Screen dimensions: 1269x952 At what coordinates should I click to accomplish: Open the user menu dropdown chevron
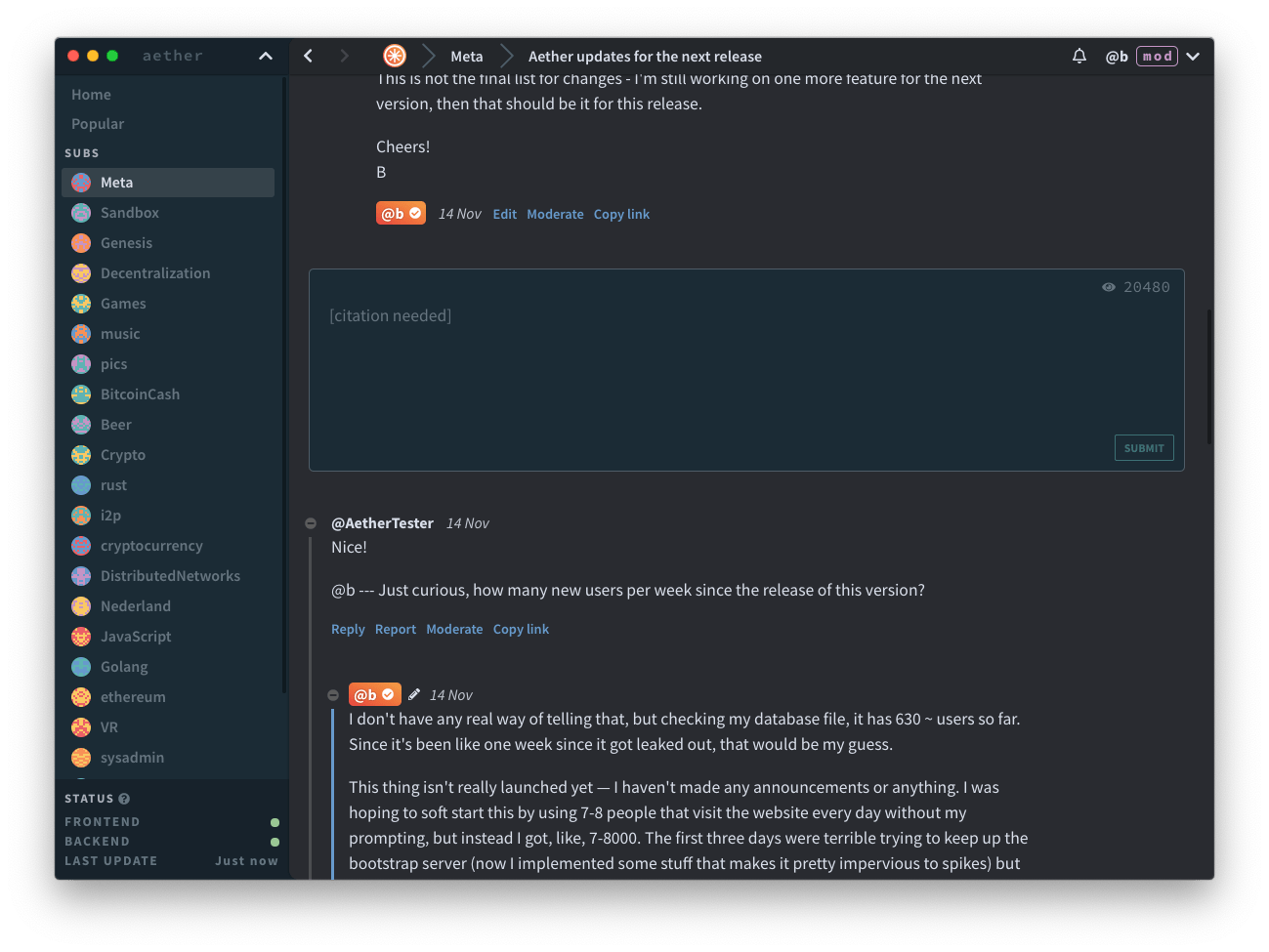[x=1193, y=56]
